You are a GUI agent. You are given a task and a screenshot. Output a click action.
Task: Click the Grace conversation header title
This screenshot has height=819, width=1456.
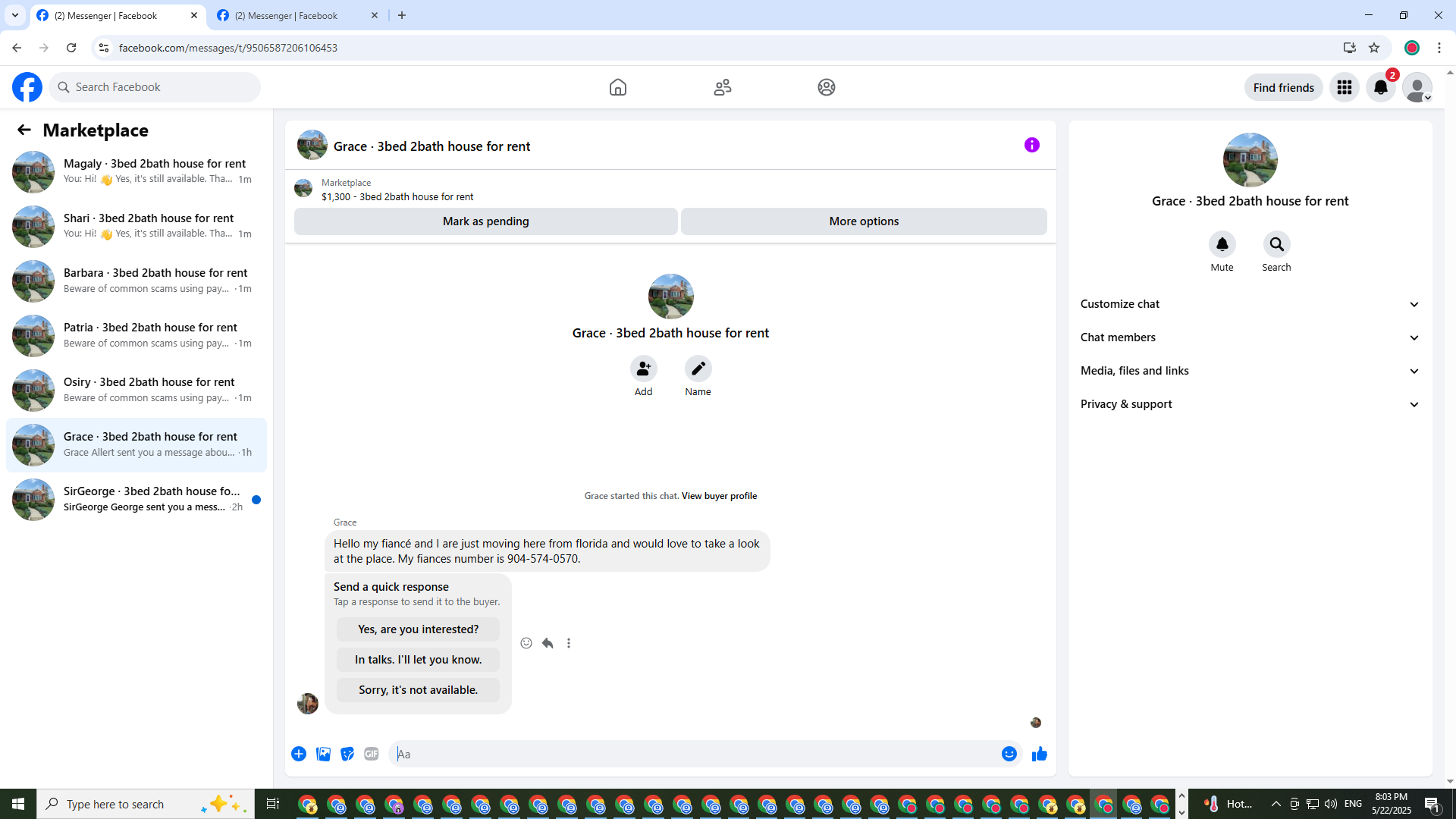click(432, 146)
